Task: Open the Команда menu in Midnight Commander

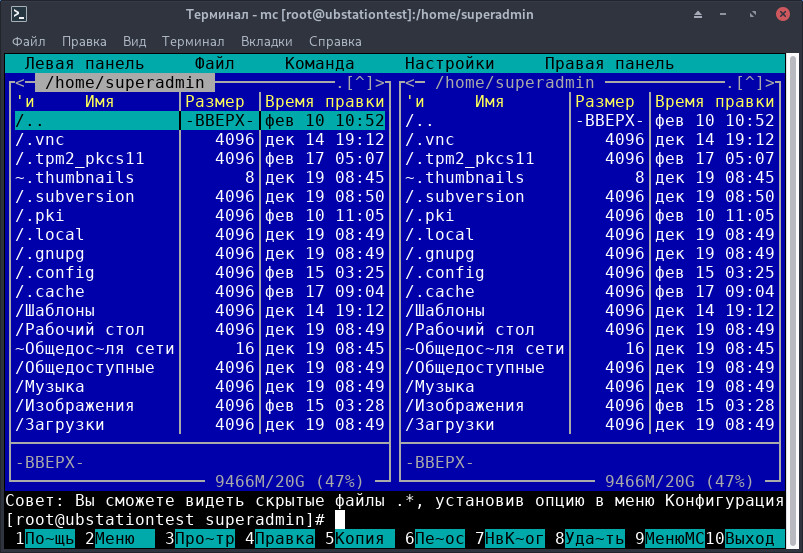Action: (x=319, y=63)
